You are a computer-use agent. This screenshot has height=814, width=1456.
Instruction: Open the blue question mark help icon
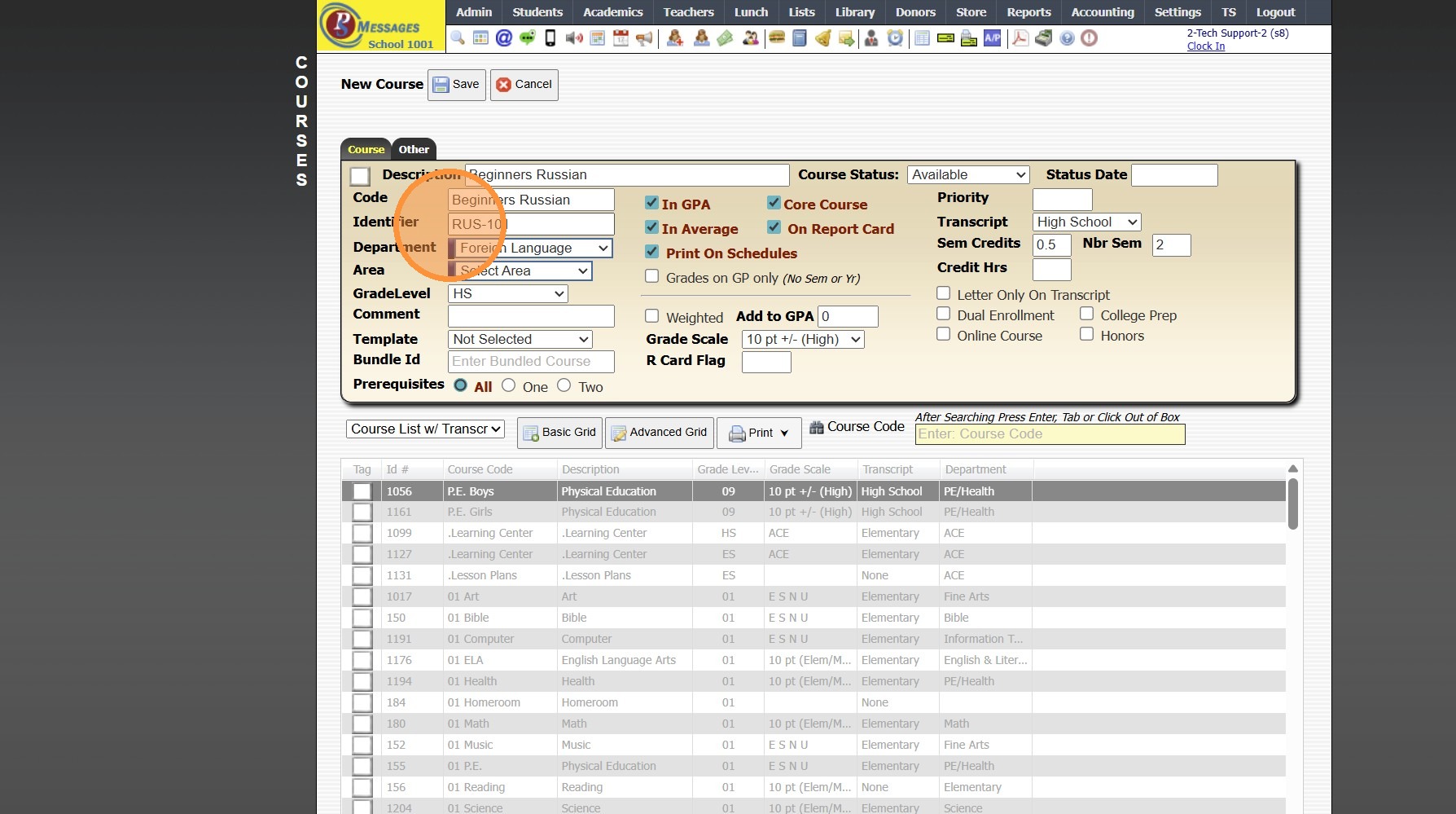tap(1067, 38)
